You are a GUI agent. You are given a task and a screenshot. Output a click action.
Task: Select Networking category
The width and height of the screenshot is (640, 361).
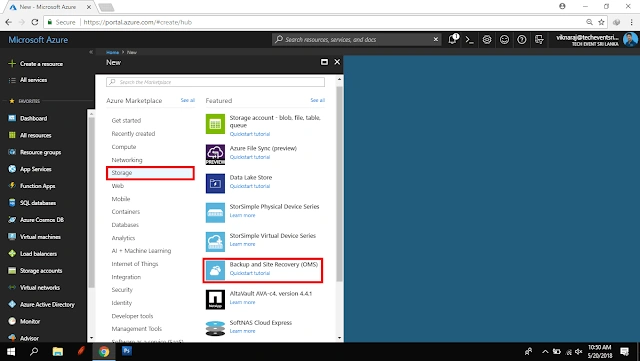tap(127, 160)
